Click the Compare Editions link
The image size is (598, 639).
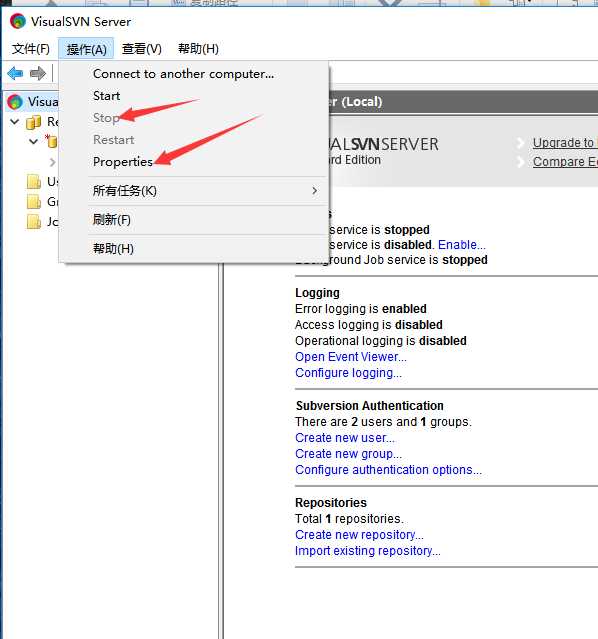(565, 162)
